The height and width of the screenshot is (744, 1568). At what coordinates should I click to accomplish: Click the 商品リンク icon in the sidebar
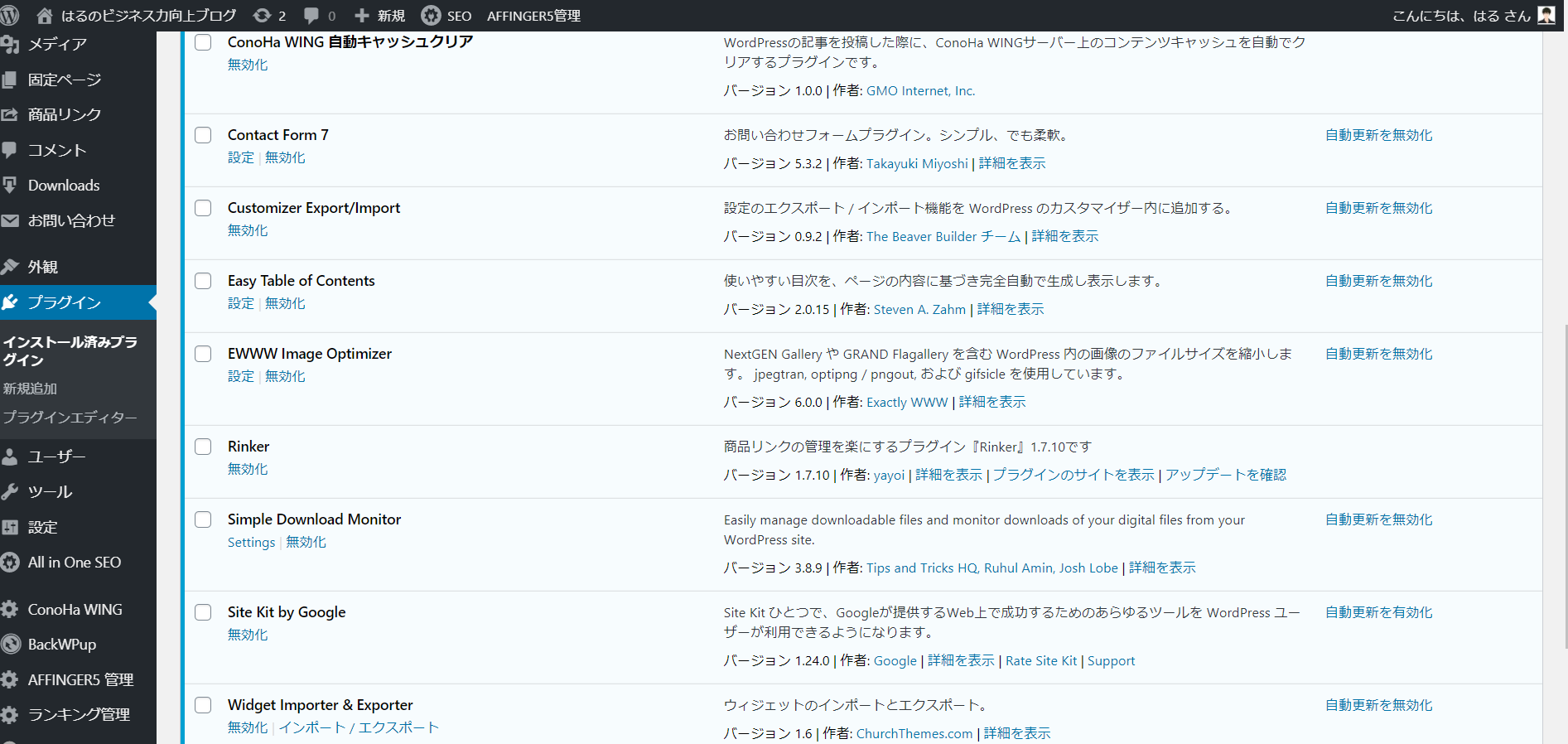coord(10,115)
